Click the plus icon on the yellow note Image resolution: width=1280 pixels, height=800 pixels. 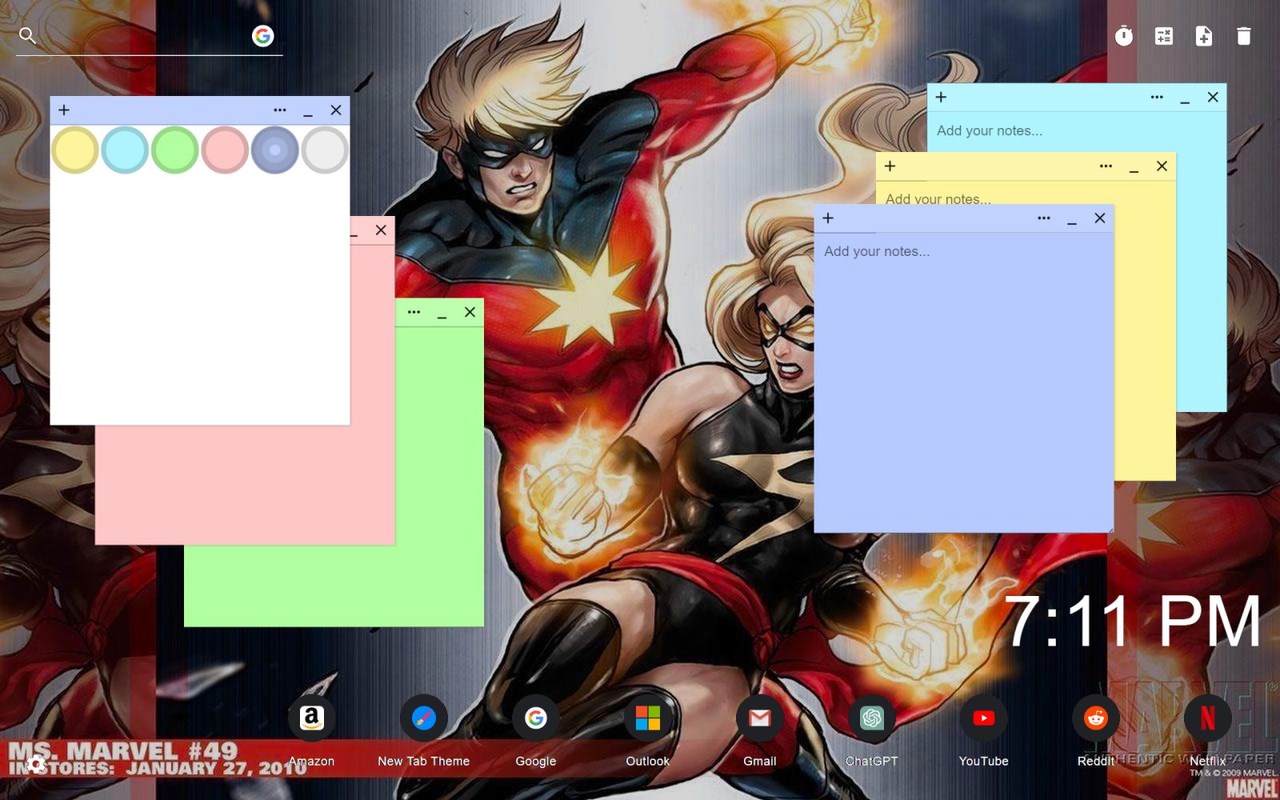point(890,166)
